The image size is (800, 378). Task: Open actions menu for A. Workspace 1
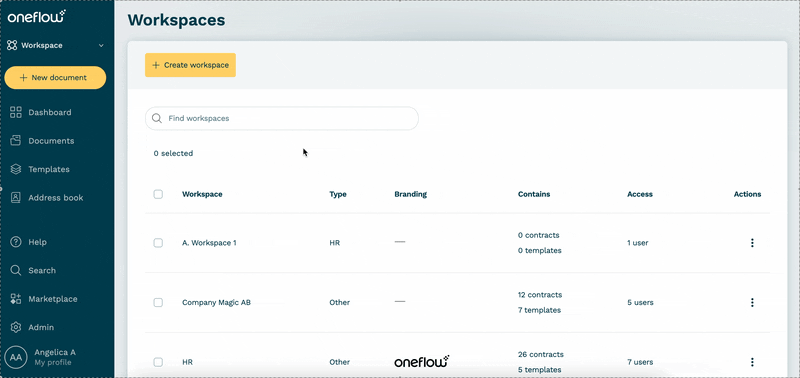752,243
